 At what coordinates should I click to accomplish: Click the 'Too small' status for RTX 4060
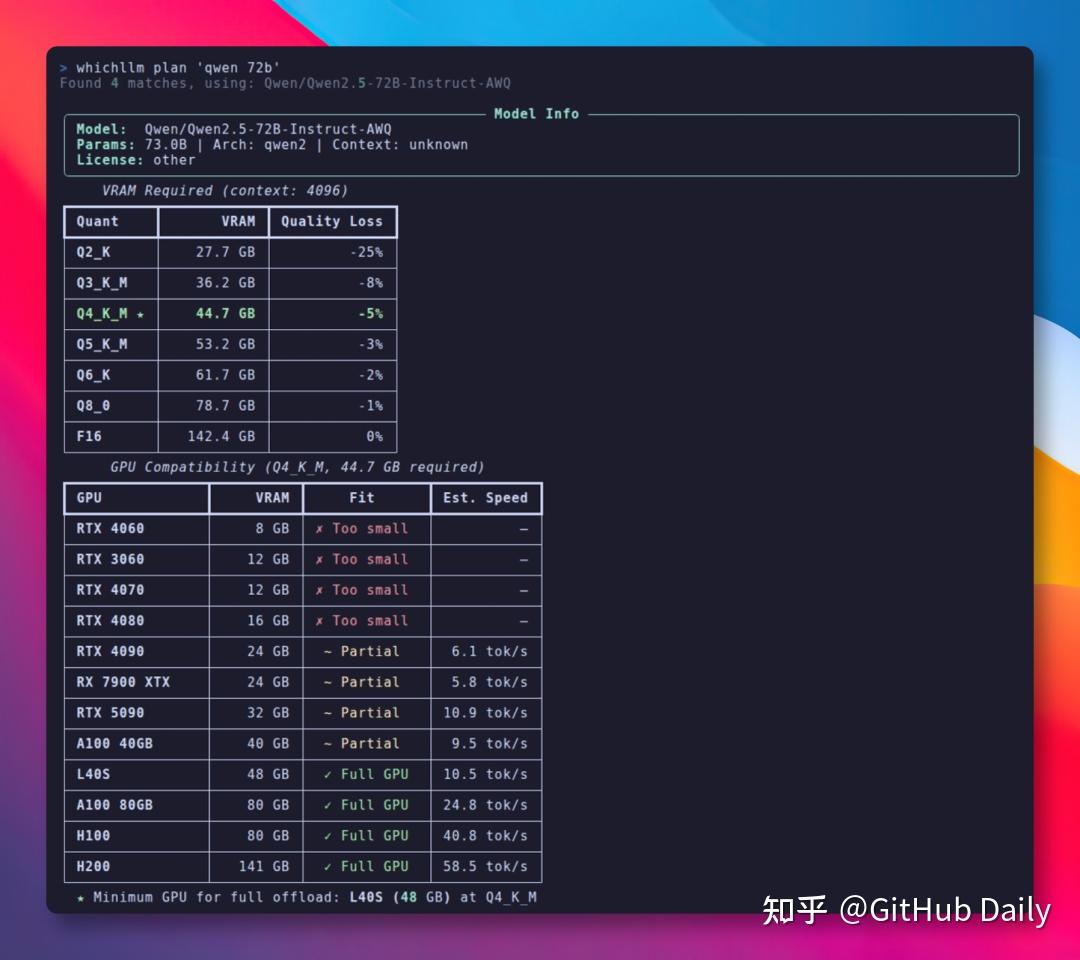tap(362, 529)
